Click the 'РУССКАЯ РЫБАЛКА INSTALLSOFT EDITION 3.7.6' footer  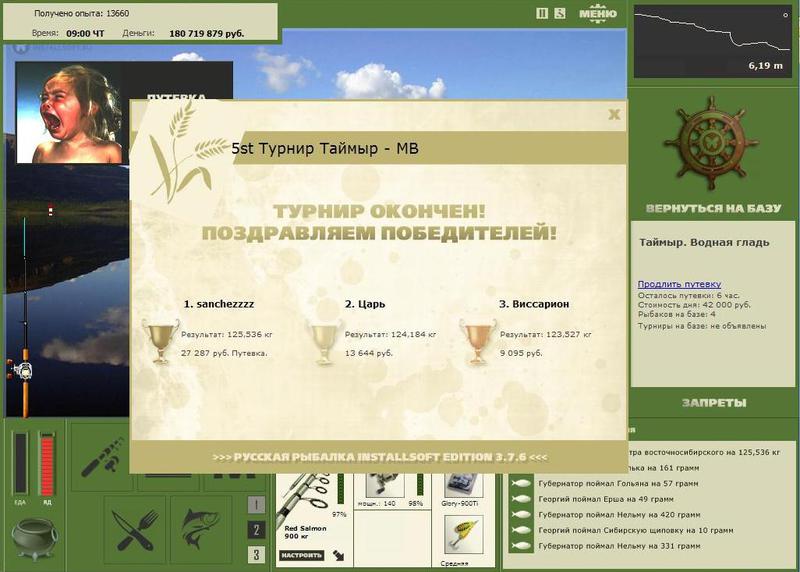[380, 457]
